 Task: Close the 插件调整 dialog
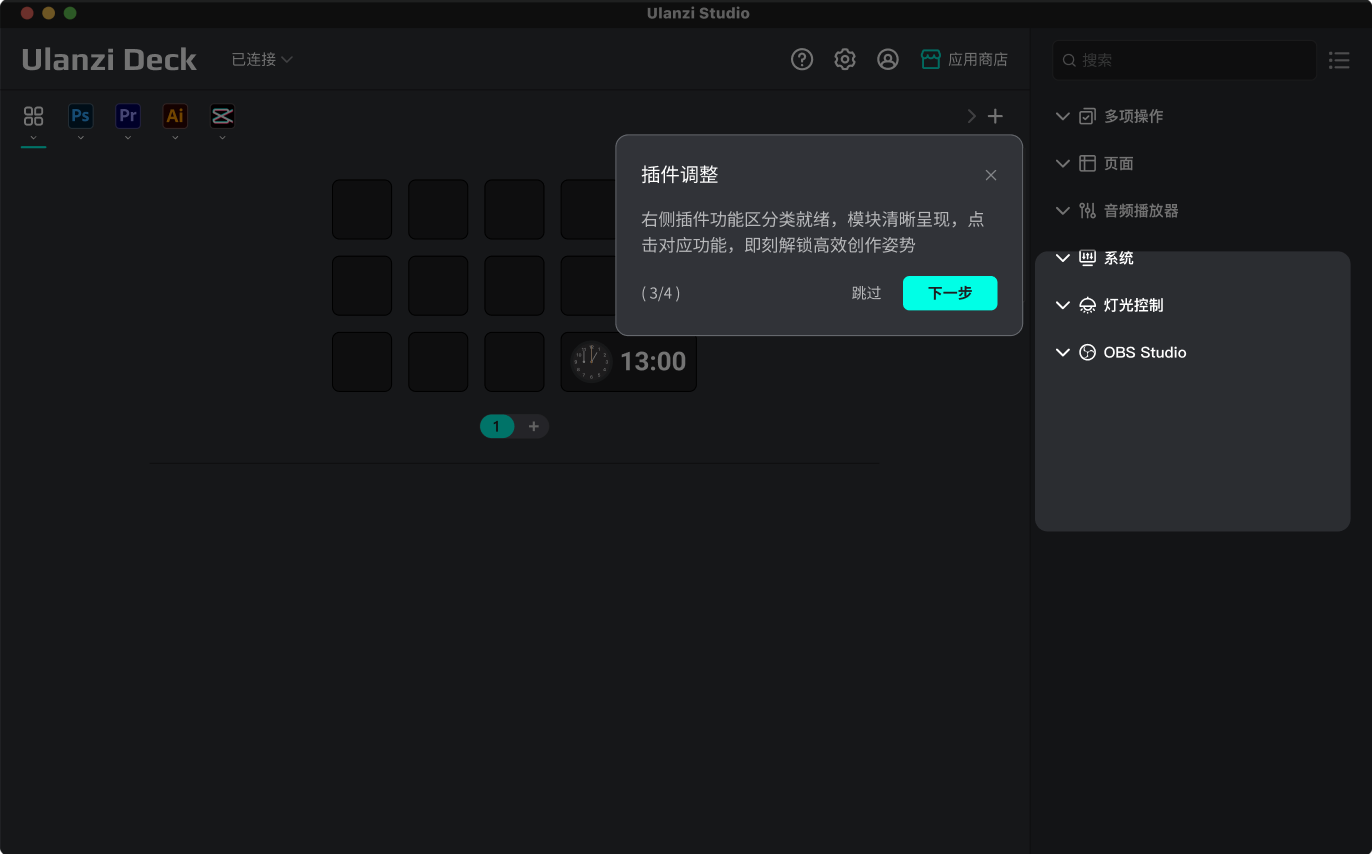tap(991, 175)
